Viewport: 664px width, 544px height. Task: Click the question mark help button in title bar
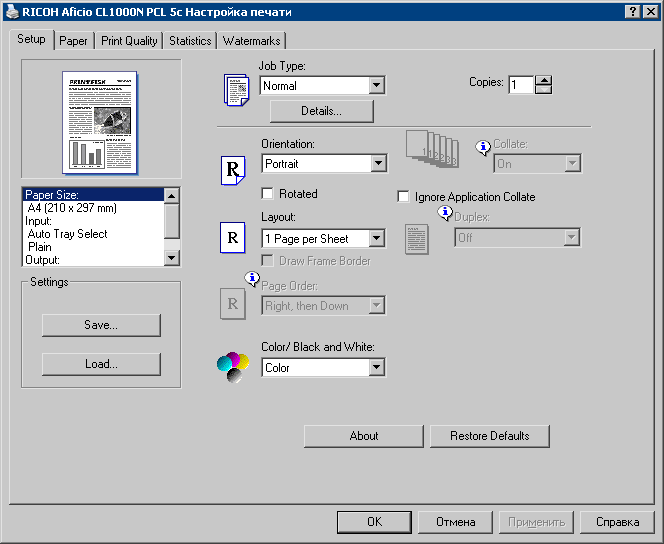pyautogui.click(x=632, y=11)
